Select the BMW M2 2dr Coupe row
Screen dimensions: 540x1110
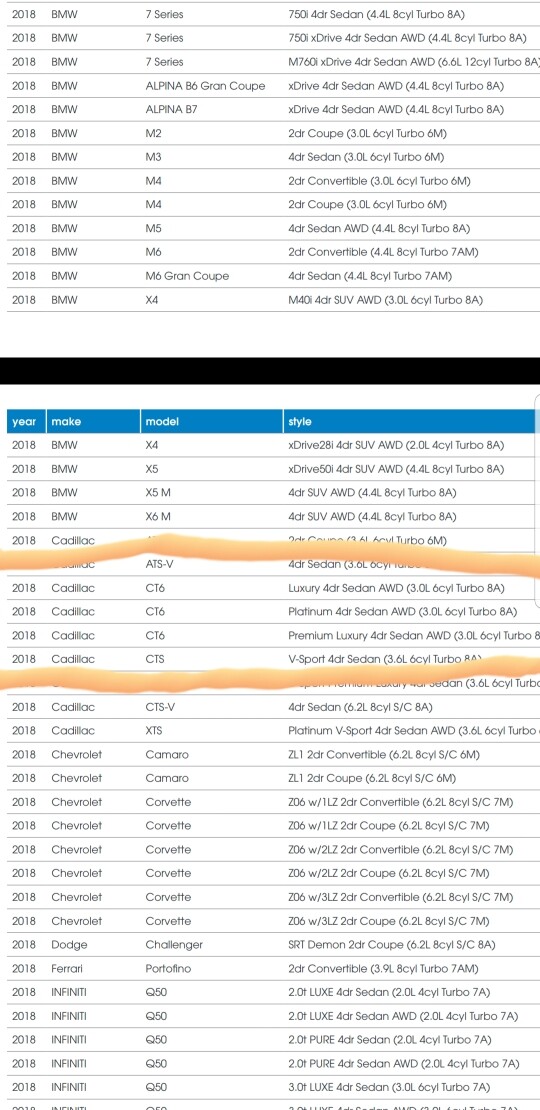270,133
